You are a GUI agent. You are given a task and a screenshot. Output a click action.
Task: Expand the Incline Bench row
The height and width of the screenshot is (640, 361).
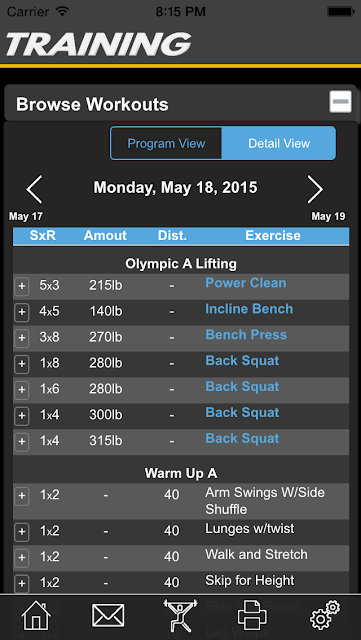point(22,313)
